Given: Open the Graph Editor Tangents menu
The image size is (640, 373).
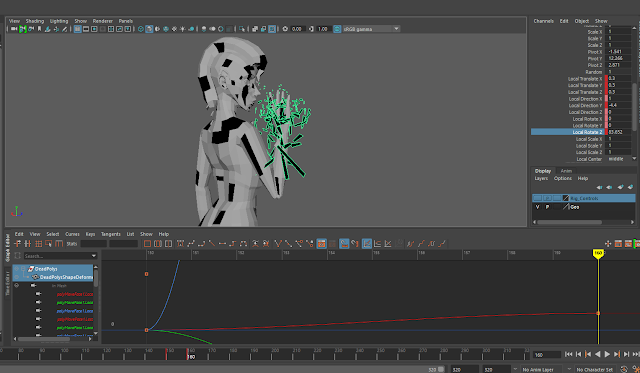Looking at the screenshot, I should coord(111,234).
